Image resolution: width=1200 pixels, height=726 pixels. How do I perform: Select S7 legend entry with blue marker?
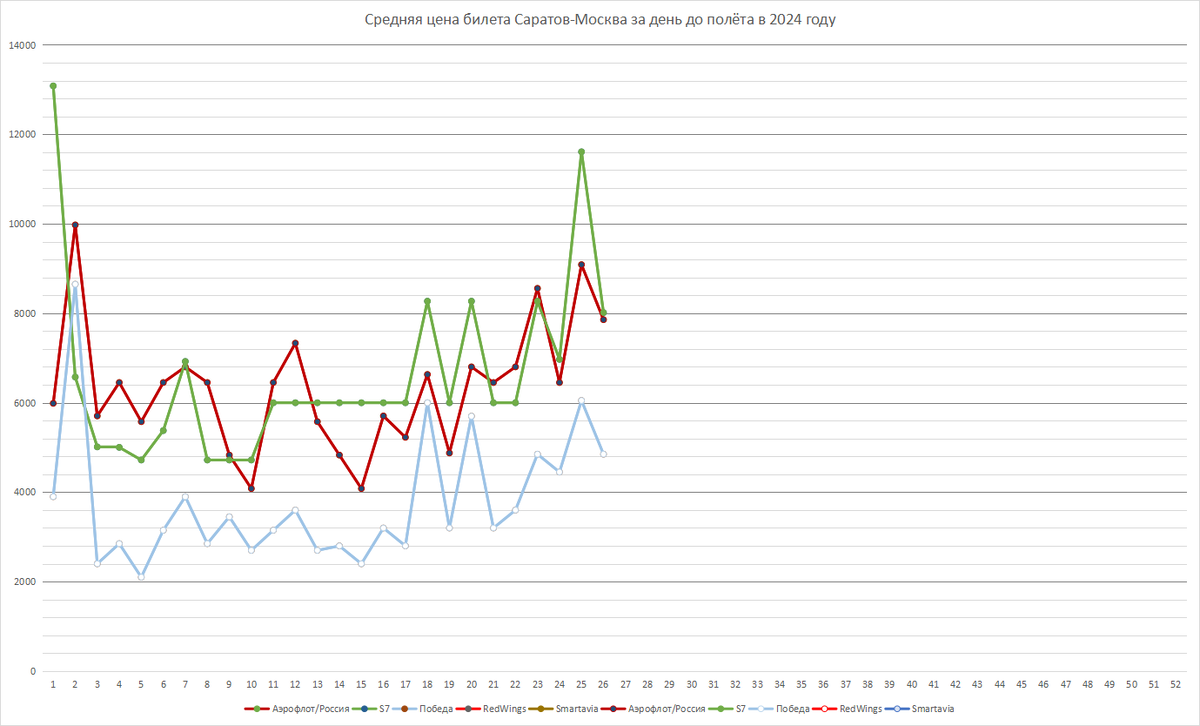[372, 708]
